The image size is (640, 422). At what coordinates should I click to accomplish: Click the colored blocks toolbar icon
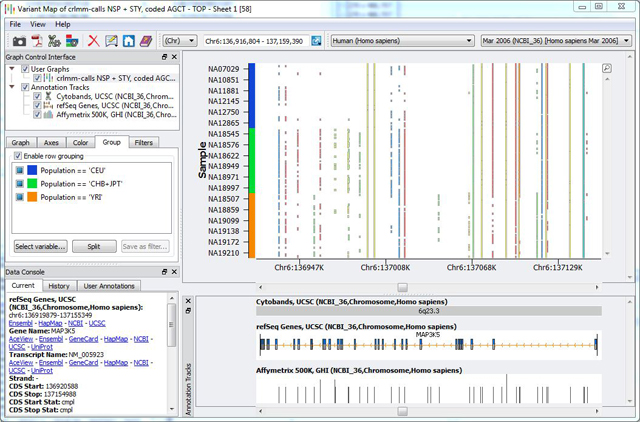(x=72, y=41)
